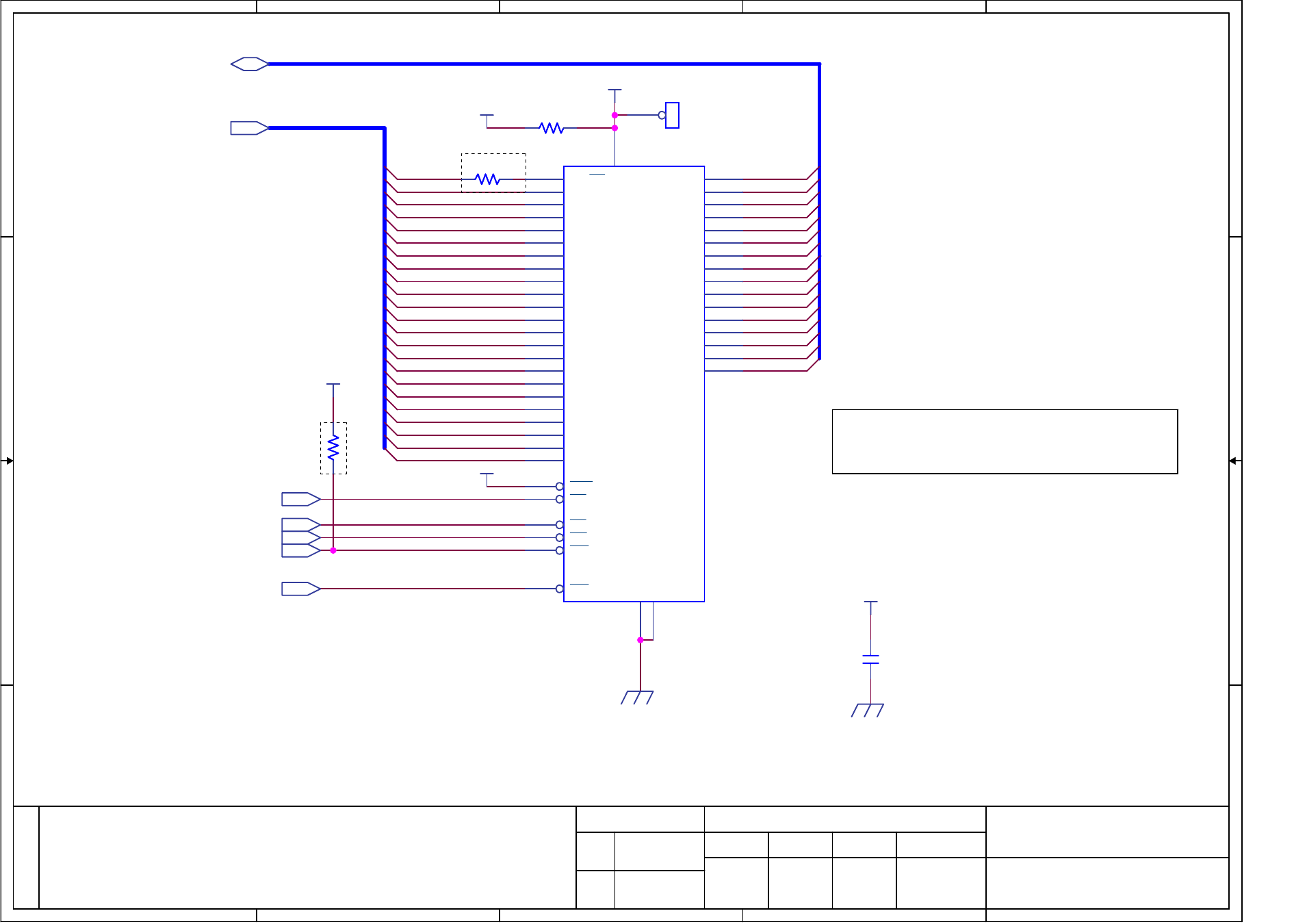This screenshot has width=1307, height=924.
Task: Click the empty note box right of the IC
Action: (x=1005, y=441)
